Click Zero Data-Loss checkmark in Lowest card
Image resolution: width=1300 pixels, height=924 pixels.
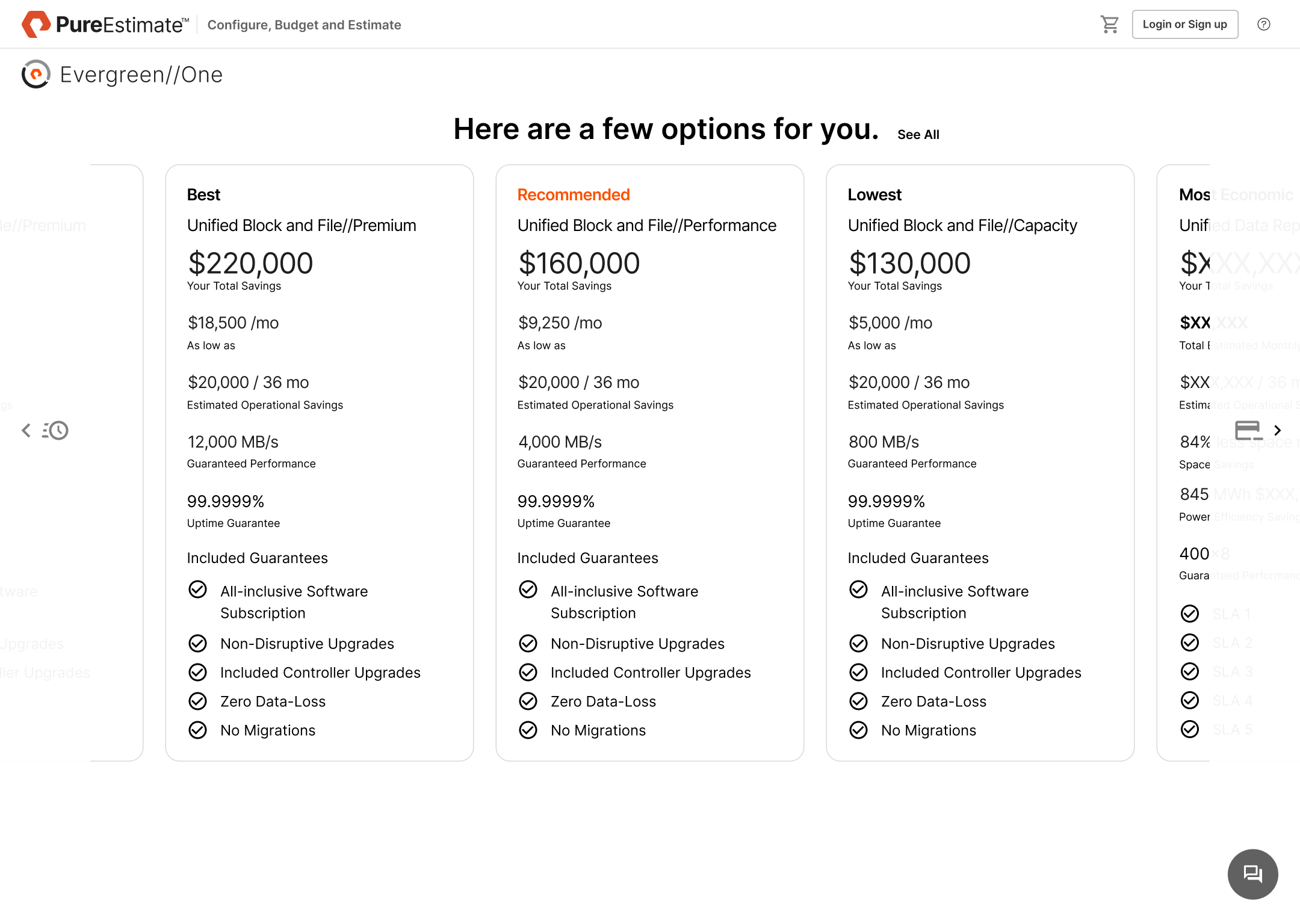[858, 701]
